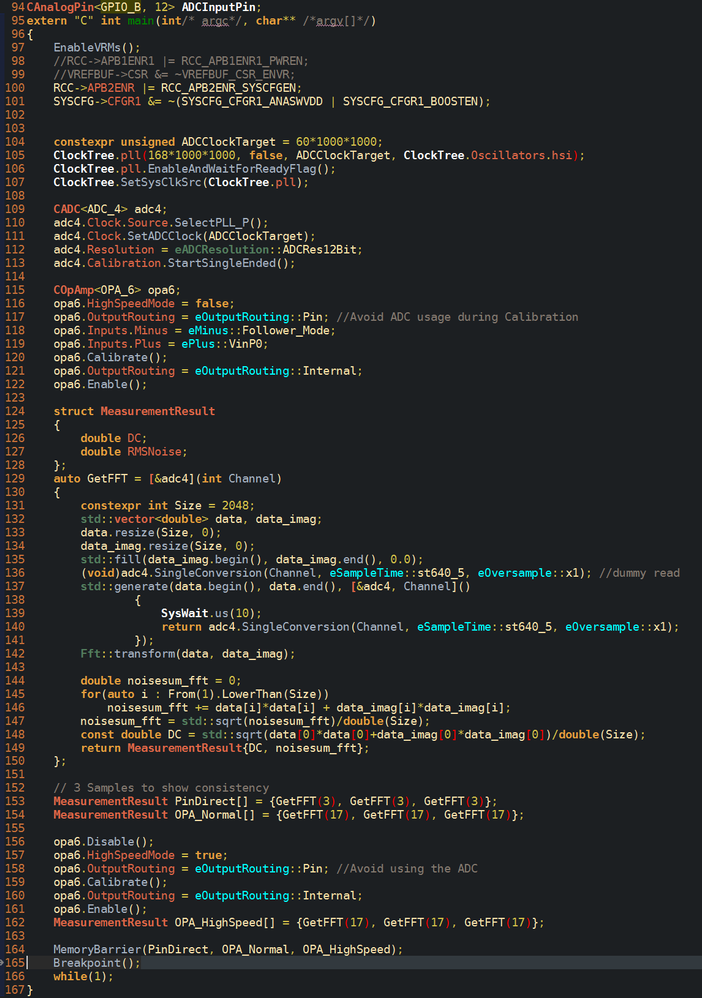Click line number 142 in the gutter
This screenshot has width=702, height=998.
tap(15, 653)
